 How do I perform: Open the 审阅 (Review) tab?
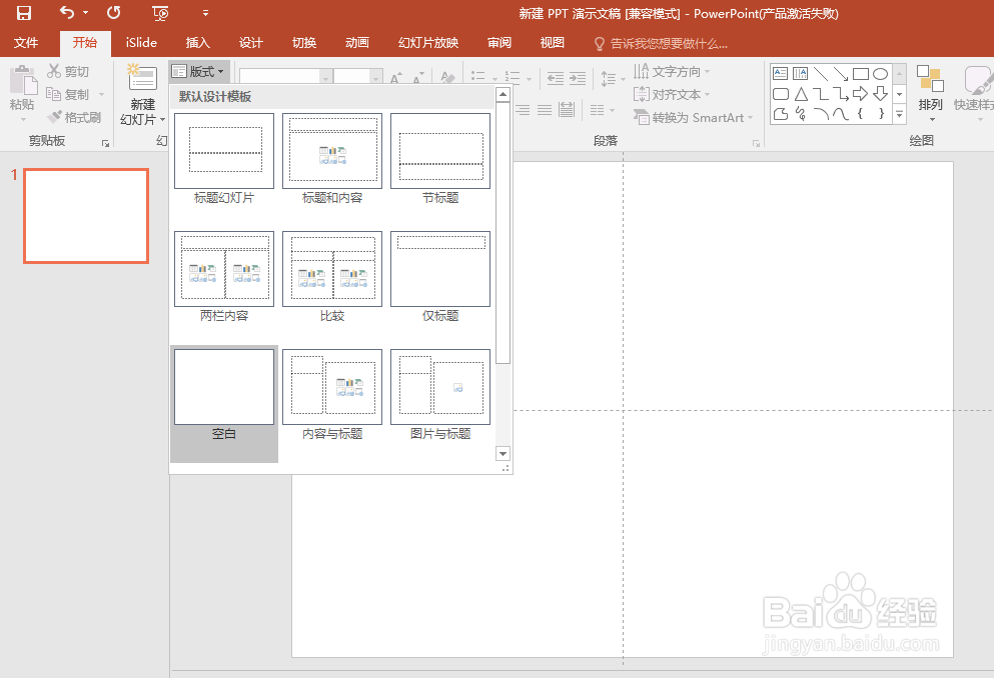[x=499, y=42]
